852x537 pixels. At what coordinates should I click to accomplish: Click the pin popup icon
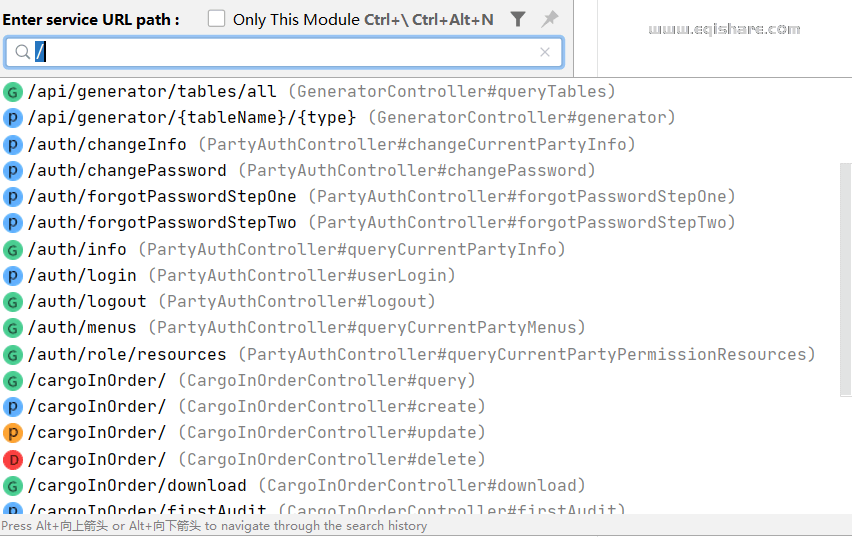tap(549, 19)
